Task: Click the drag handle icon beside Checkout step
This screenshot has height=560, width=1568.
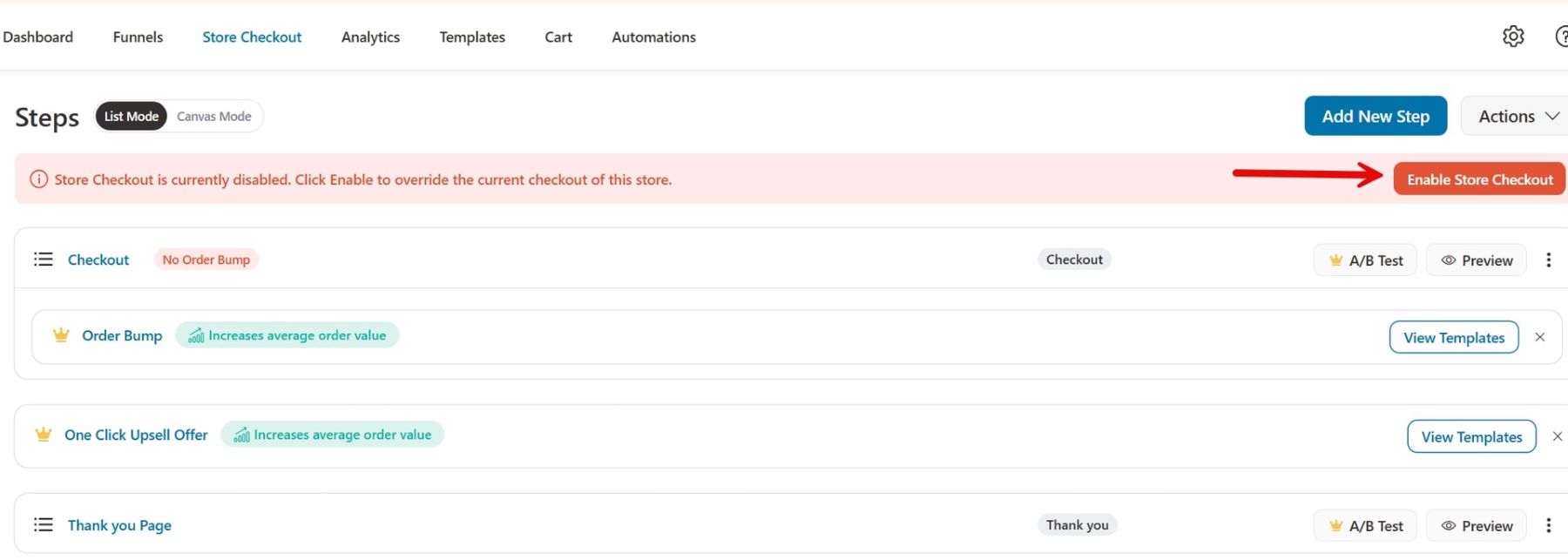Action: (x=43, y=260)
